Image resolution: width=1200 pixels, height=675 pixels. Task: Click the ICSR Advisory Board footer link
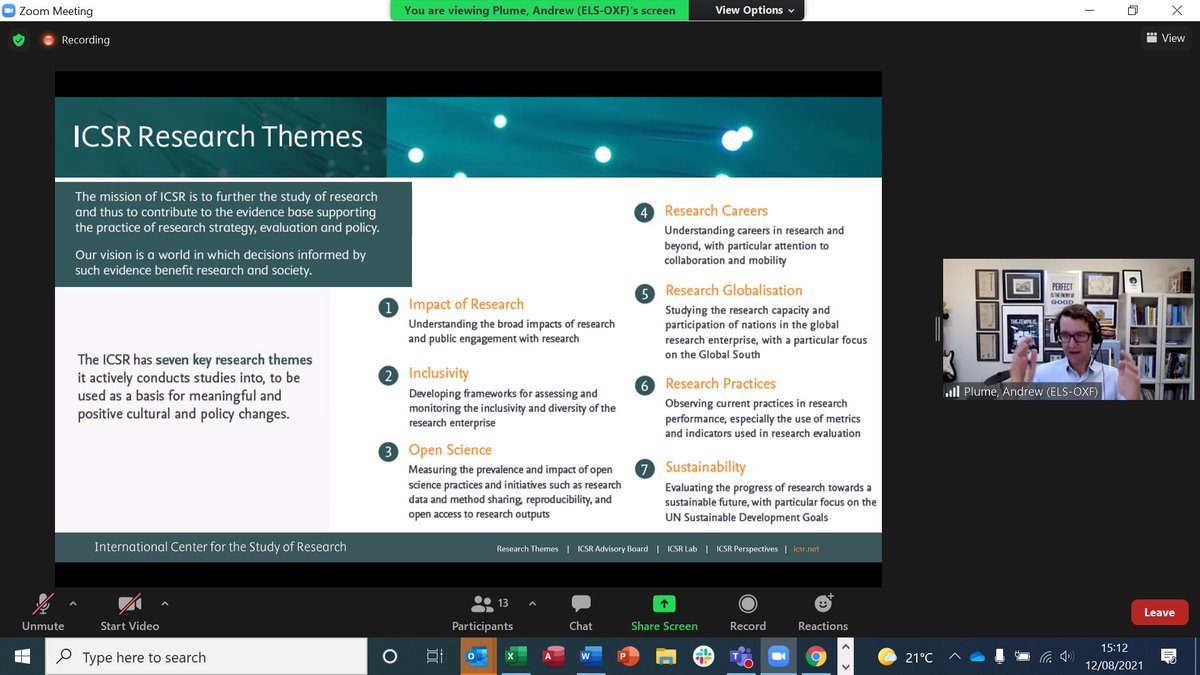[x=612, y=549]
